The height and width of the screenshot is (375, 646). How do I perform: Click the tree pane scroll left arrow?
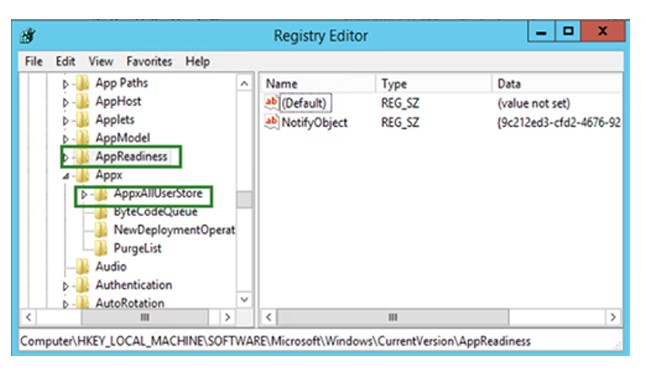click(x=28, y=317)
